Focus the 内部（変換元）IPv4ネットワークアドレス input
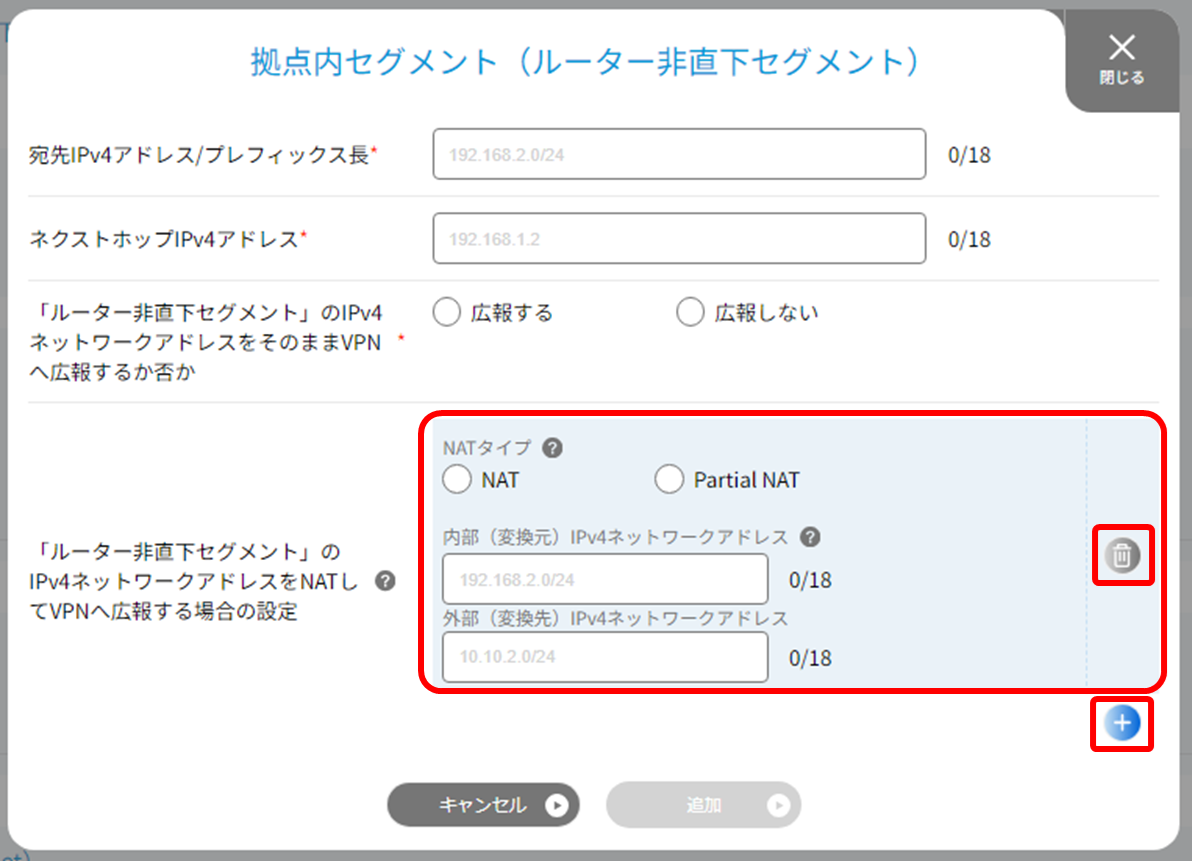The image size is (1192, 861). 605,579
